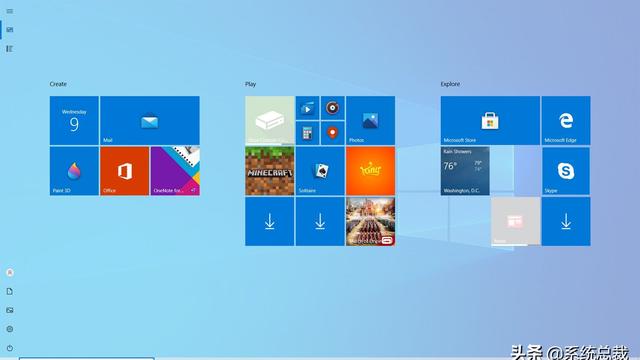
Task: Open the Microsoft Store tile
Action: pos(490,120)
